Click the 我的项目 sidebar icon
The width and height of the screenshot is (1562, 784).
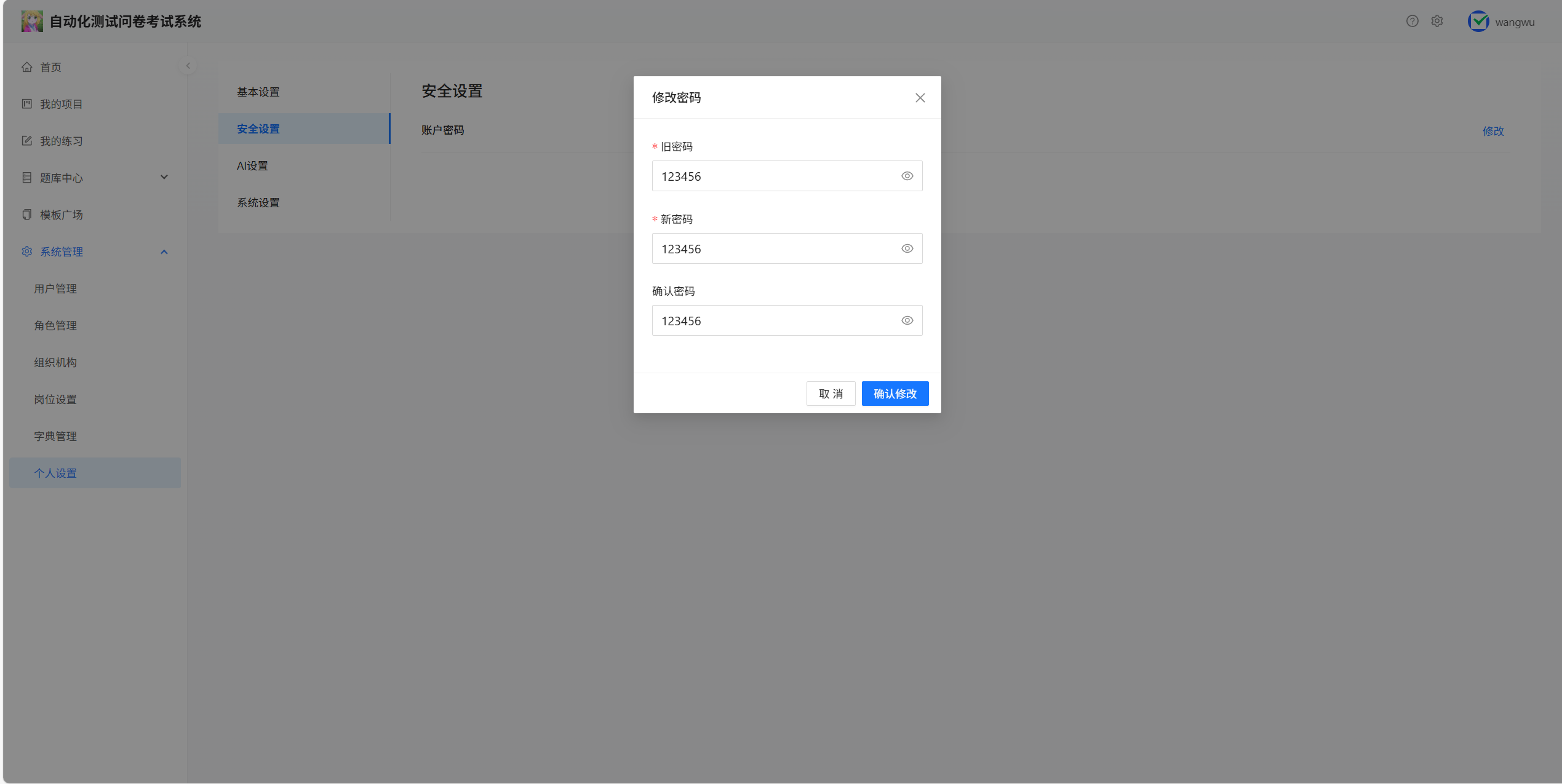coord(27,104)
